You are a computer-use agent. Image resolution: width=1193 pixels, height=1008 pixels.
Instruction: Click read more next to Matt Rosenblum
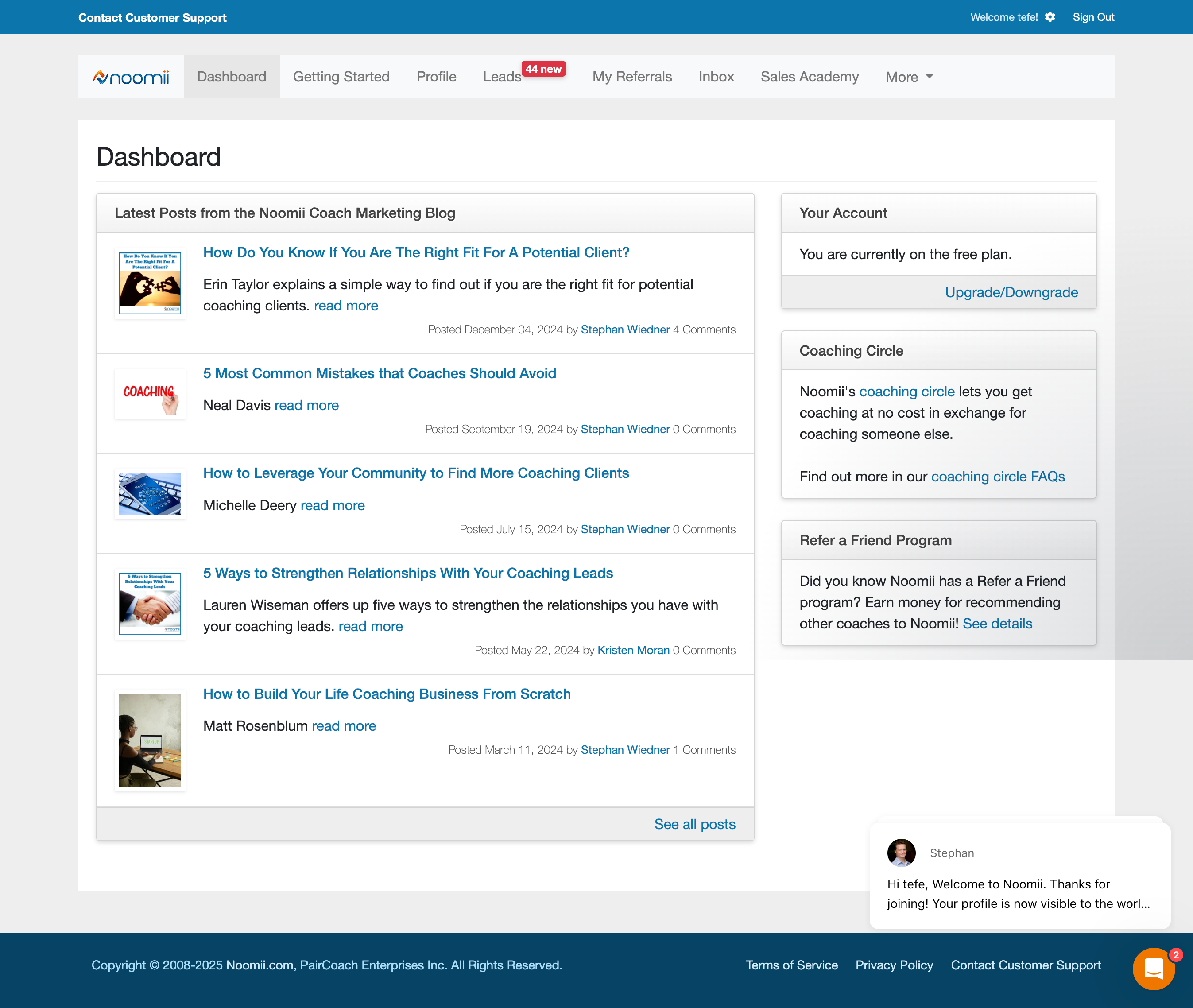click(x=344, y=726)
